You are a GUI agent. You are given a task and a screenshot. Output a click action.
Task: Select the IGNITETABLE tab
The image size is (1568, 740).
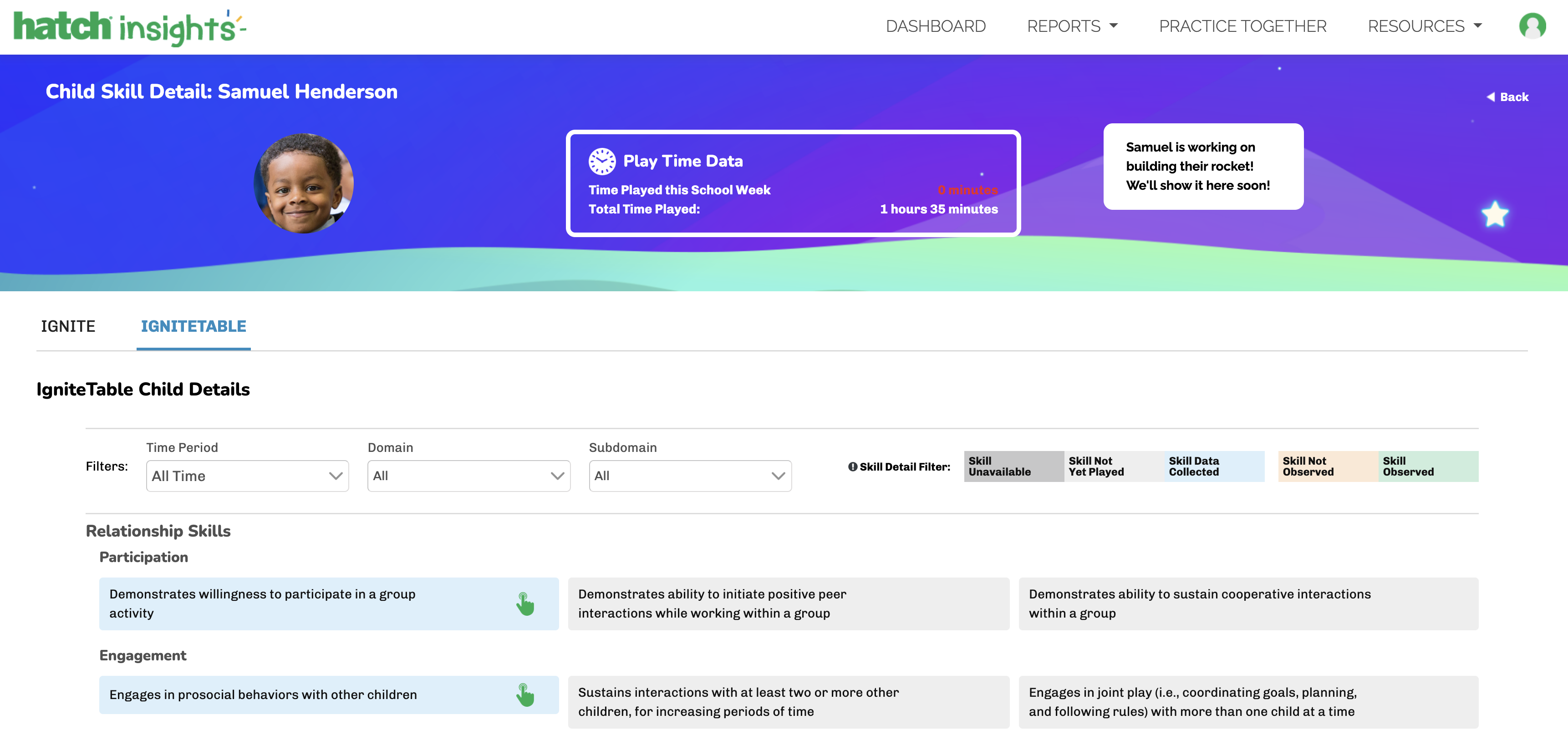193,327
